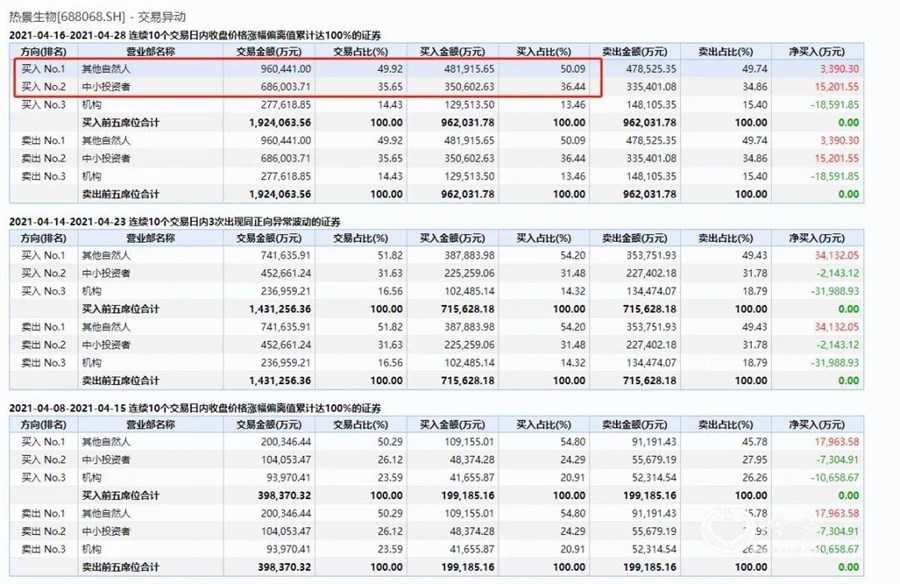Select 16.56 in the 买入 No.3 row
The image size is (900, 584).
point(390,291)
